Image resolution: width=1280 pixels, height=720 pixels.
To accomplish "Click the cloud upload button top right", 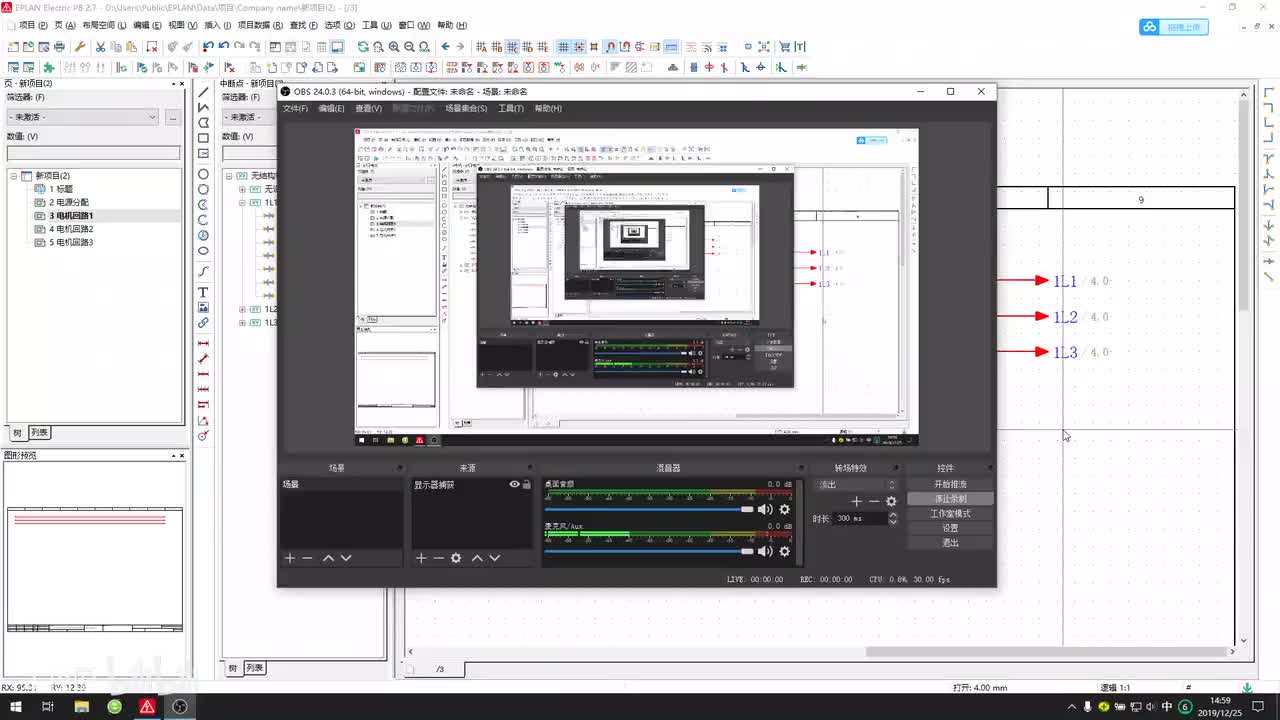I will click(1174, 27).
